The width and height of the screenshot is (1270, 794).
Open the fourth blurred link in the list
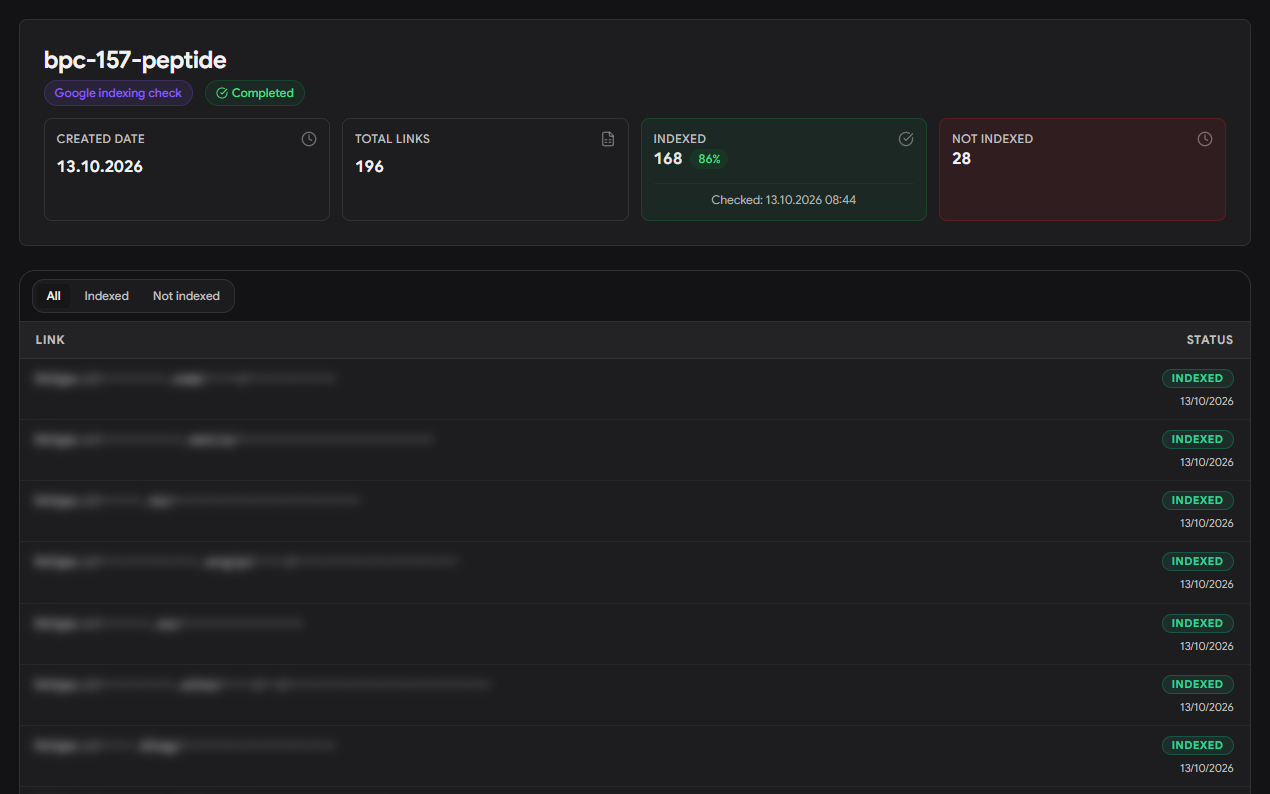(x=246, y=562)
